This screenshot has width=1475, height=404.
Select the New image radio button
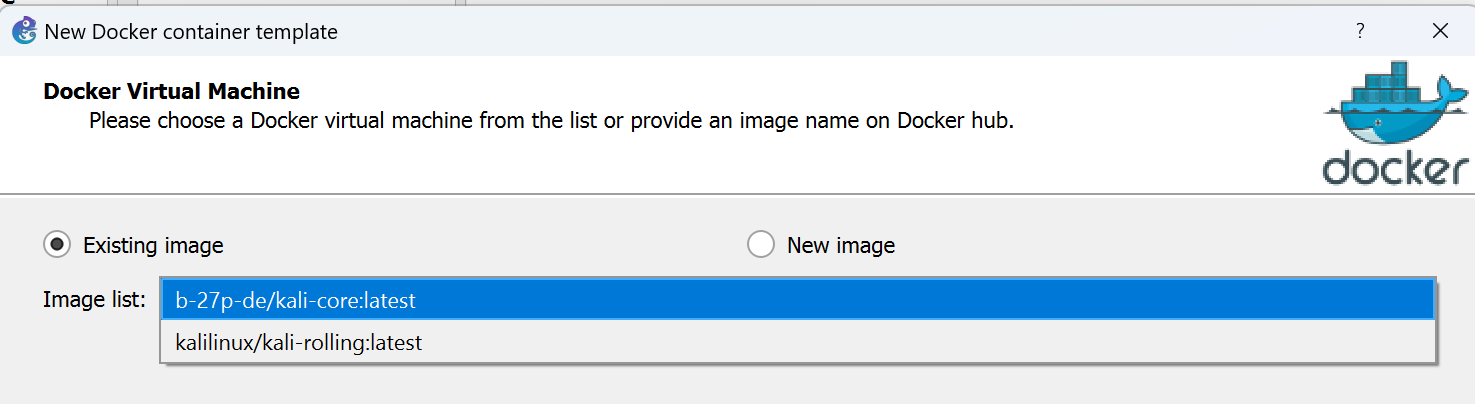click(761, 244)
